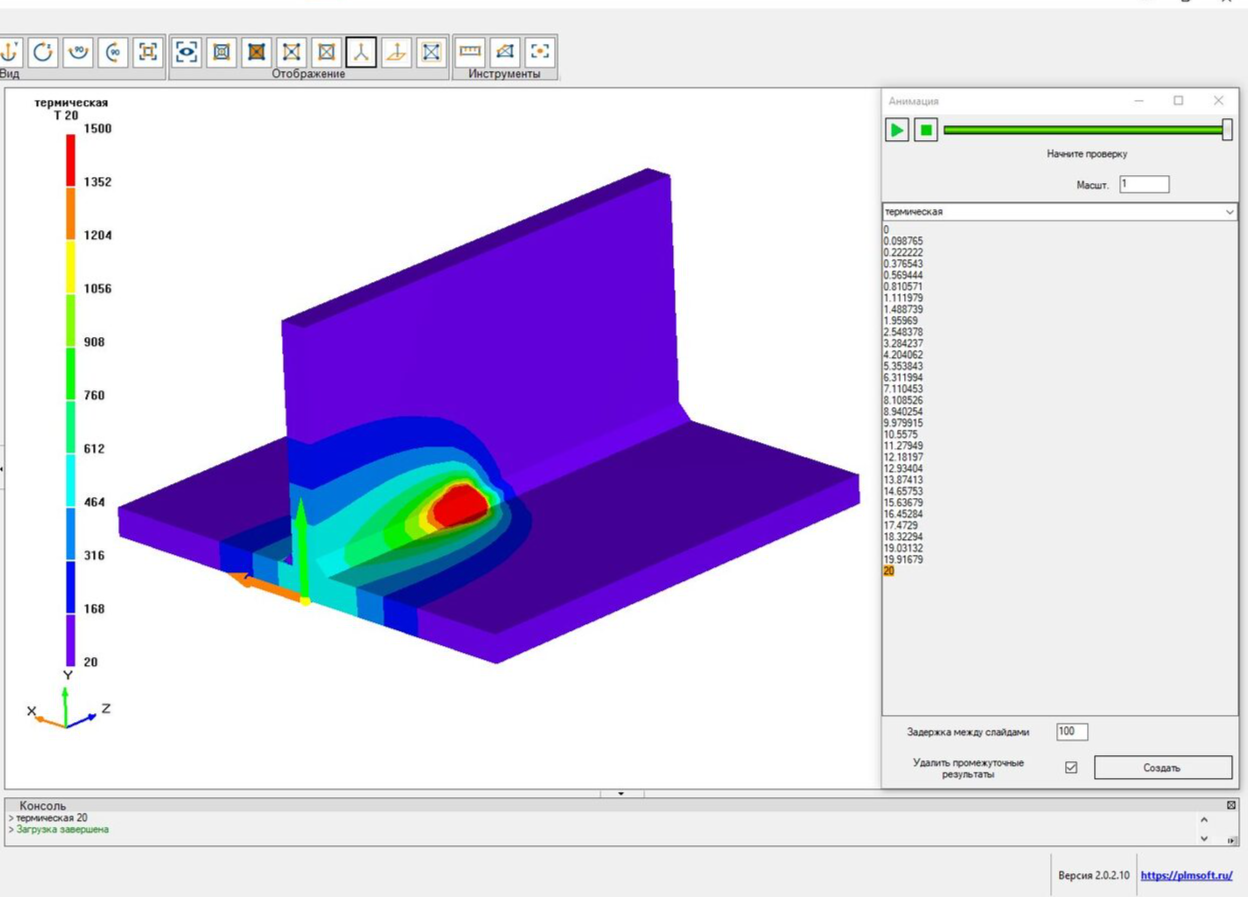Click the 90-degree rotate icon with bottom arc
This screenshot has height=897, width=1248.
coord(78,52)
